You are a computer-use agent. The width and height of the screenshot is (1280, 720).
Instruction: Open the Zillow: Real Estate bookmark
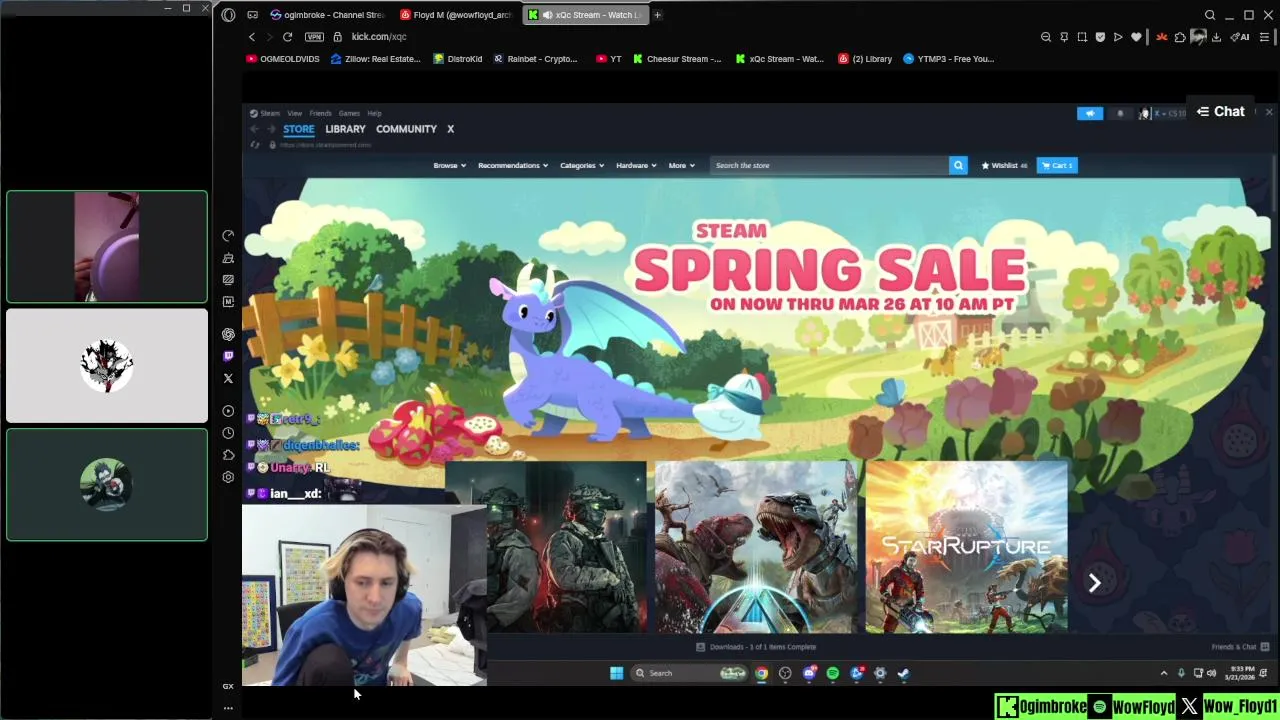376,59
